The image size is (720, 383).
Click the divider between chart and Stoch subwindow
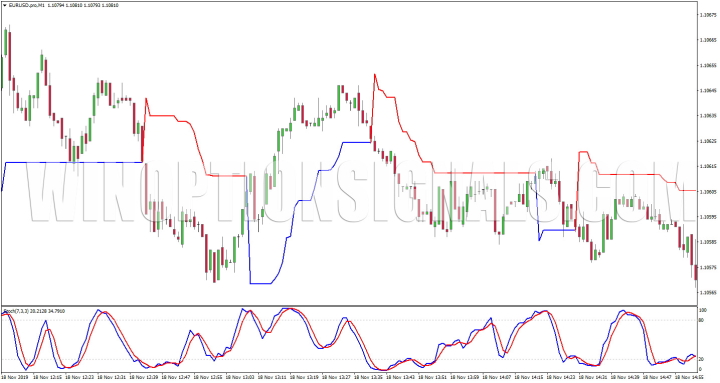349,305
